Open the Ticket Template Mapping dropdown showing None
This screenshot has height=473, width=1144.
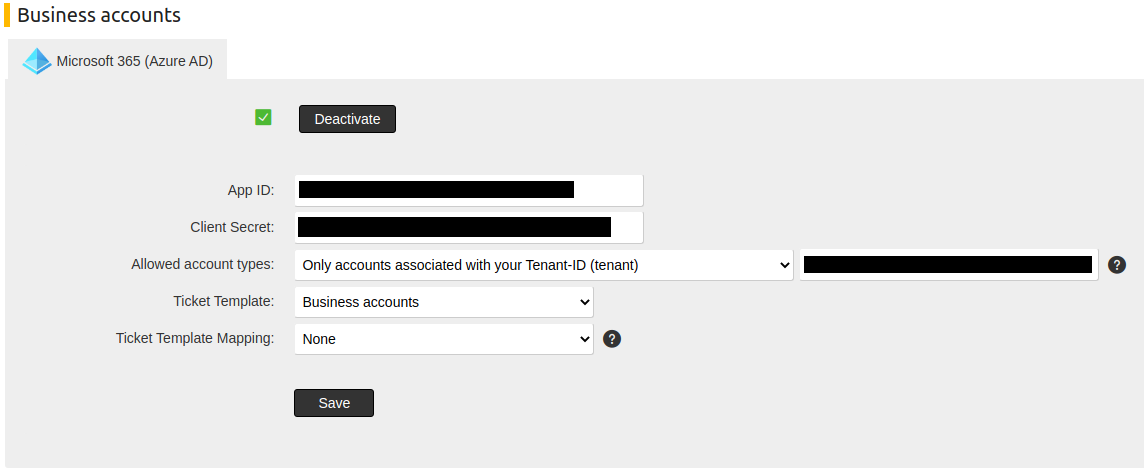[x=444, y=339]
